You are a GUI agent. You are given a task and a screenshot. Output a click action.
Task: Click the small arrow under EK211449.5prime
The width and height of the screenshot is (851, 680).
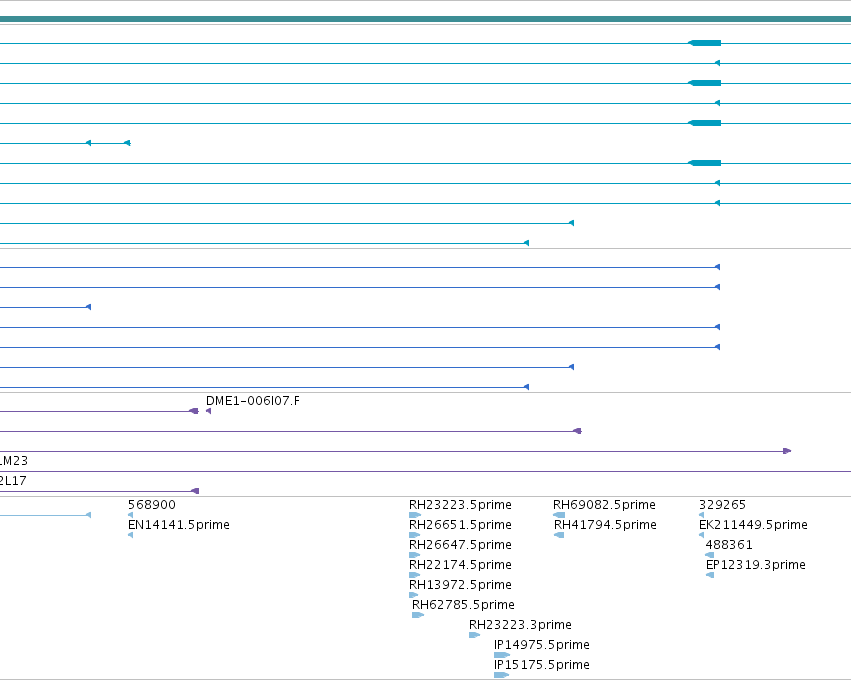pos(701,535)
